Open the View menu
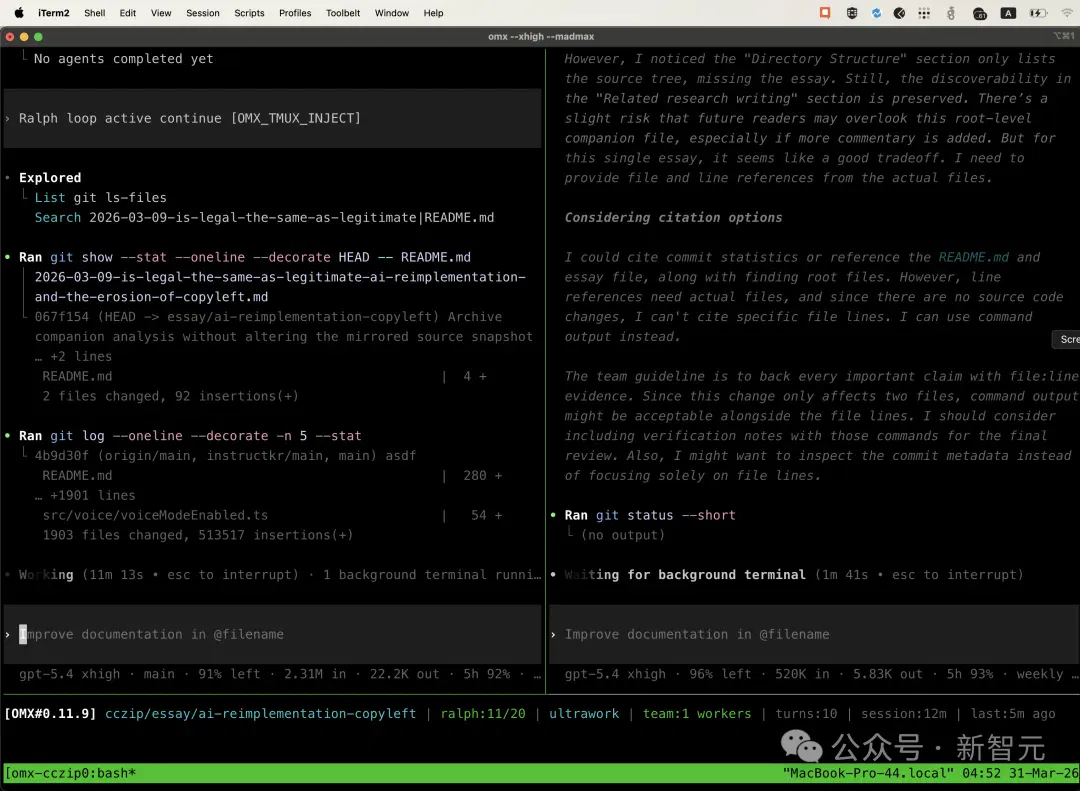 (160, 12)
